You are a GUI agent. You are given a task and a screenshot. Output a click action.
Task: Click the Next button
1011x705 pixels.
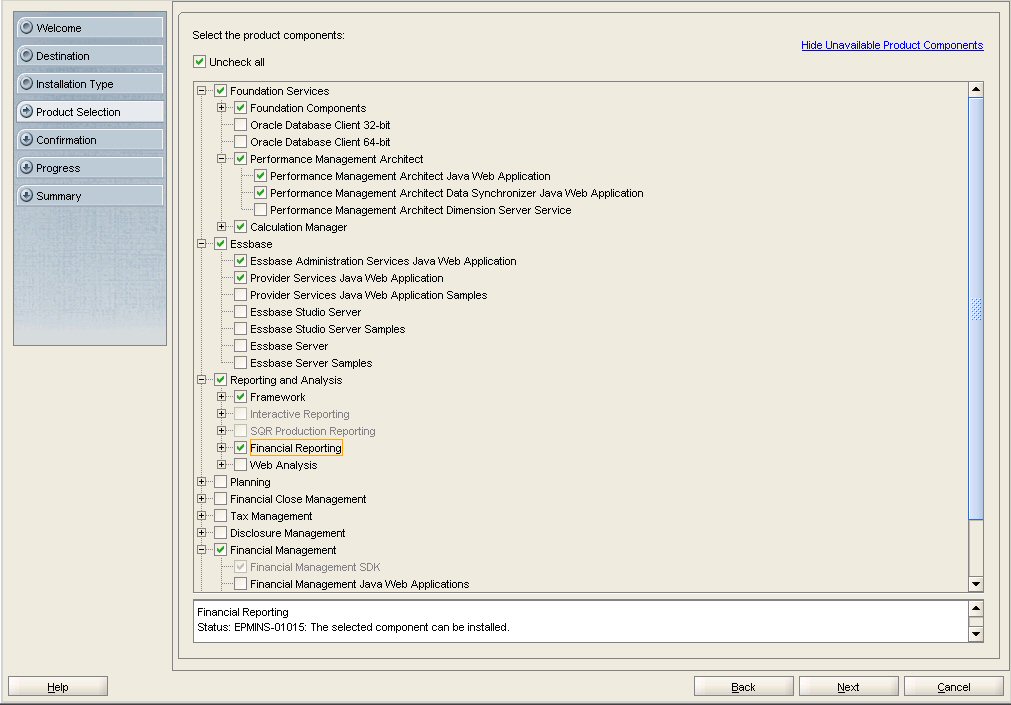849,687
